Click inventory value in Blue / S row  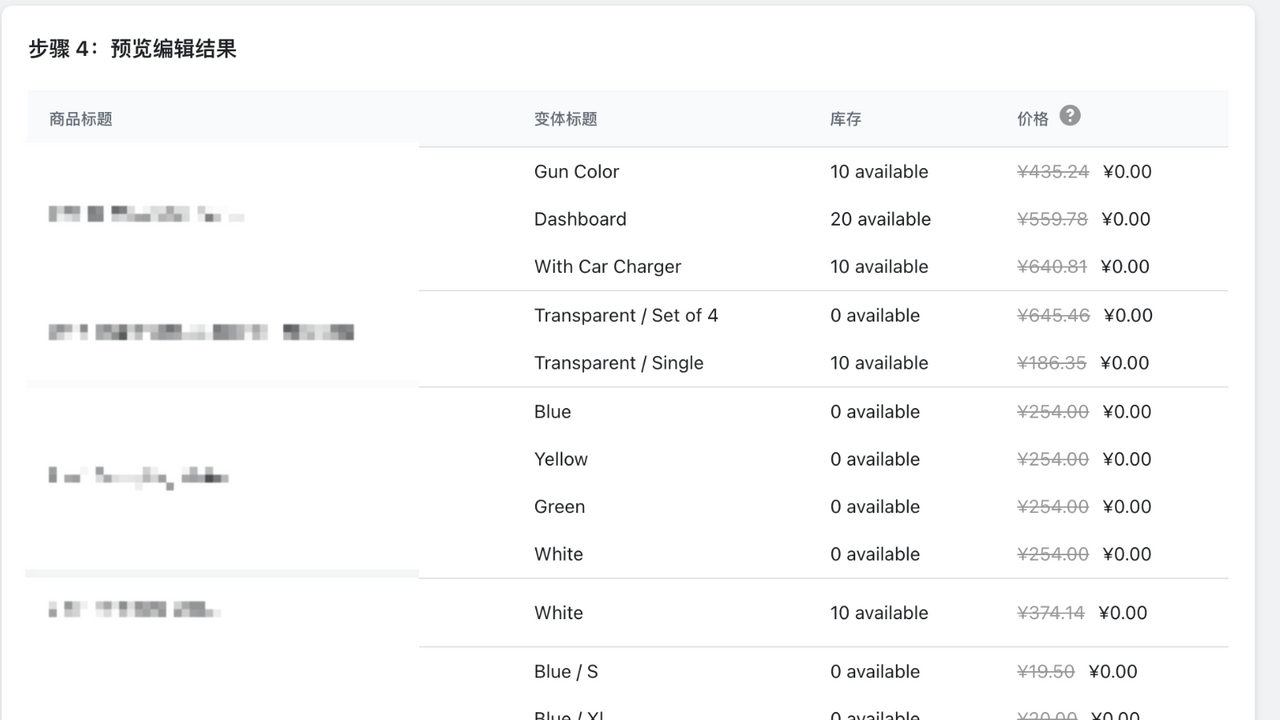point(875,672)
